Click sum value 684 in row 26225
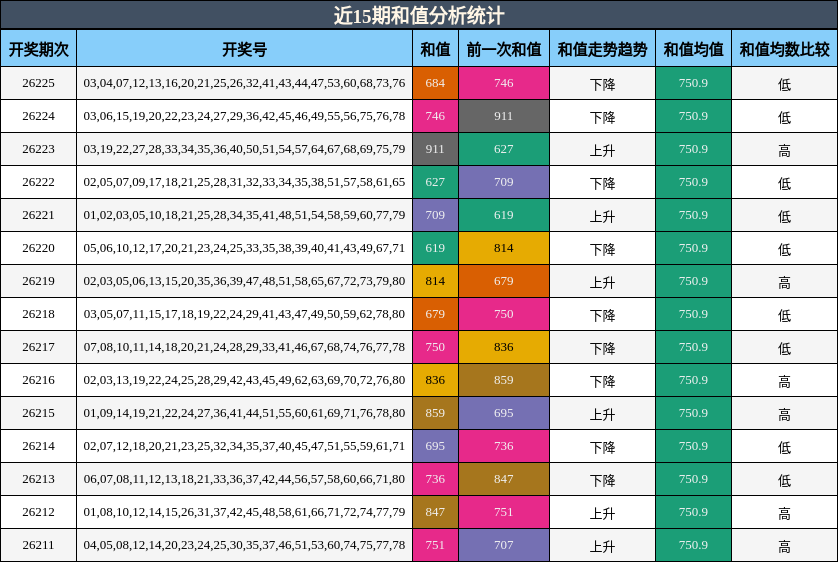Viewport: 838px width, 562px height. pyautogui.click(x=435, y=83)
